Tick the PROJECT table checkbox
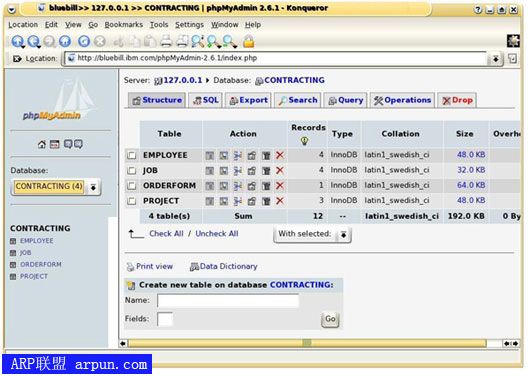530x376 pixels. pyautogui.click(x=131, y=201)
